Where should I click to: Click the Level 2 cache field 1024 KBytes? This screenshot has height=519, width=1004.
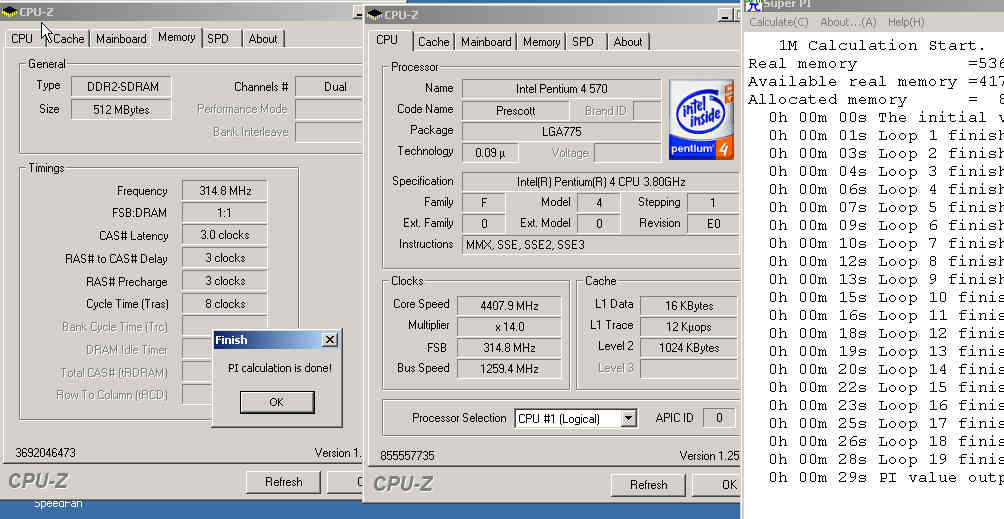coord(689,348)
